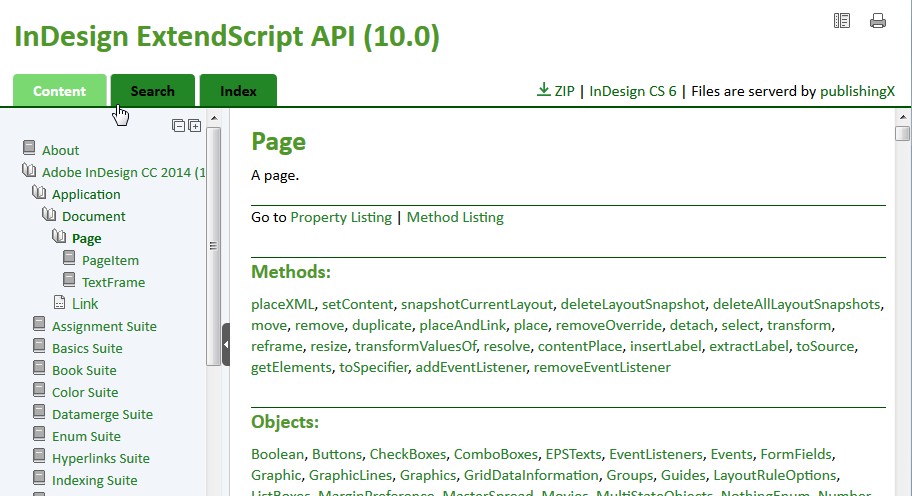Go to Property Listing
The image size is (912, 496).
(x=341, y=217)
